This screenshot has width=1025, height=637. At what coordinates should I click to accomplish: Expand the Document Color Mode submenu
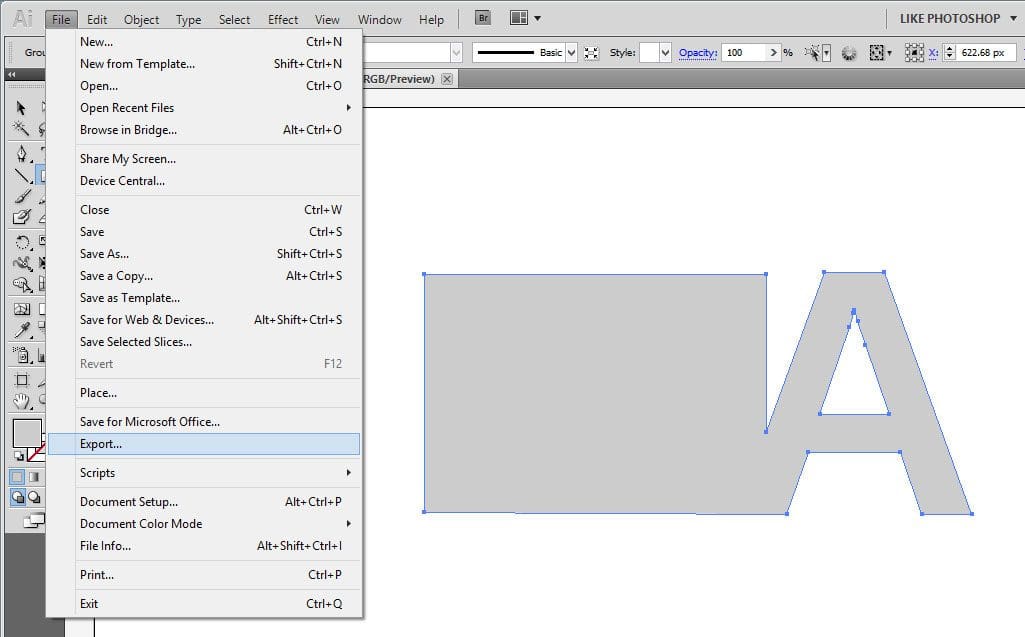point(348,523)
